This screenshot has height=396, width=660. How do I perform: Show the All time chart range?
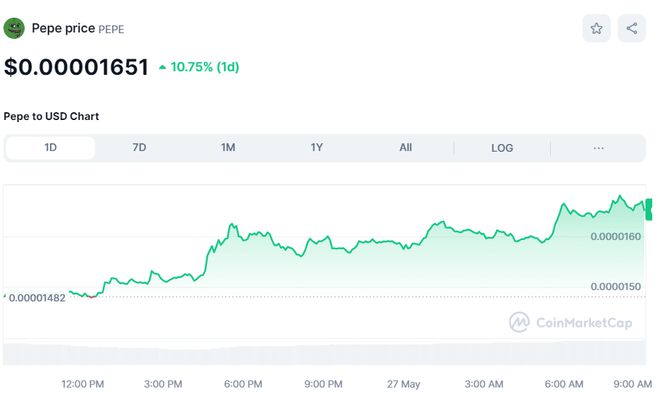point(405,148)
